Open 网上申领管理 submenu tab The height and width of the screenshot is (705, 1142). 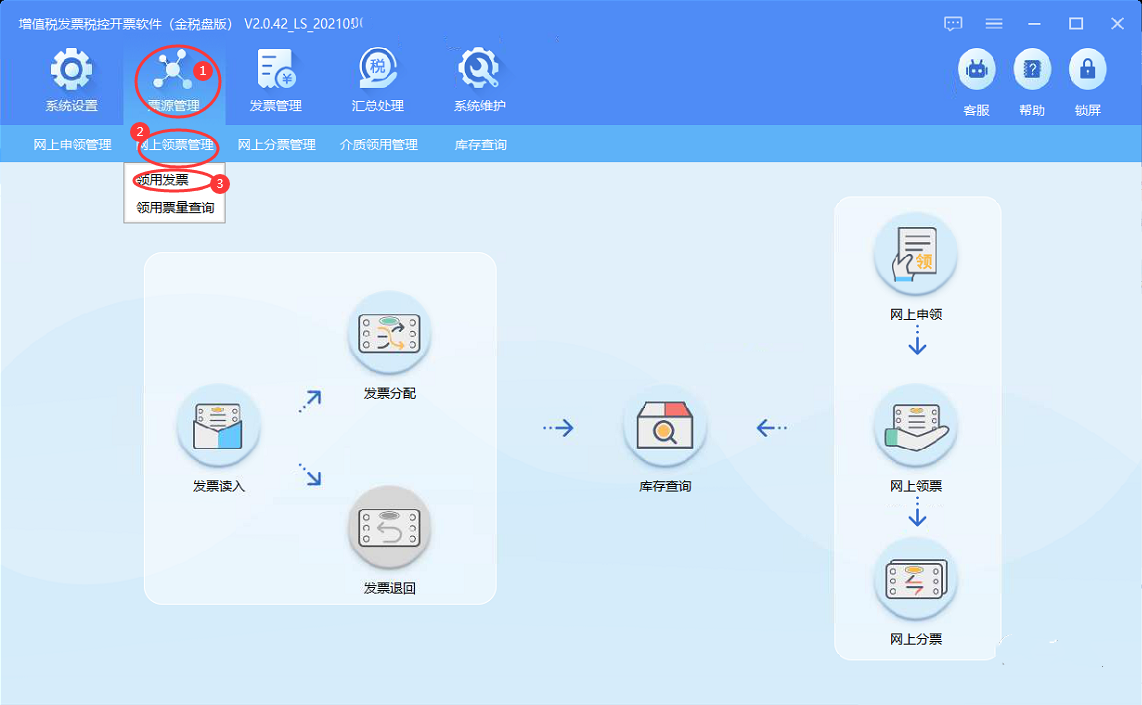point(72,145)
